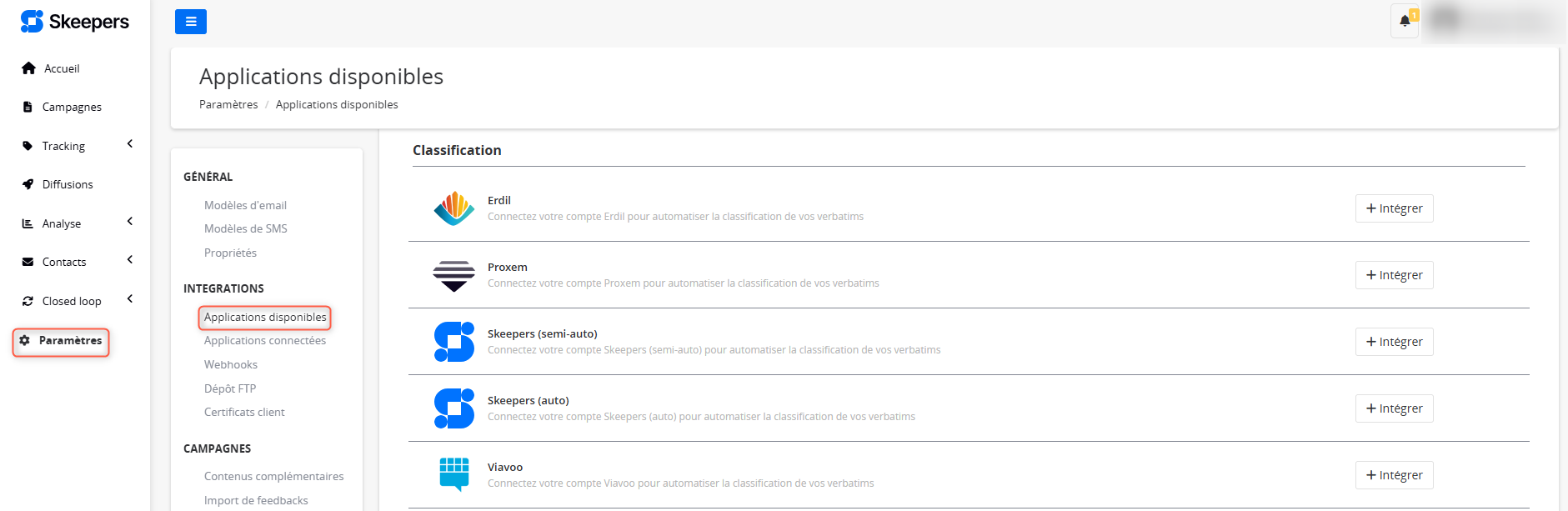Click the Classification section heading
Screen dimensions: 1568x511
[457, 150]
